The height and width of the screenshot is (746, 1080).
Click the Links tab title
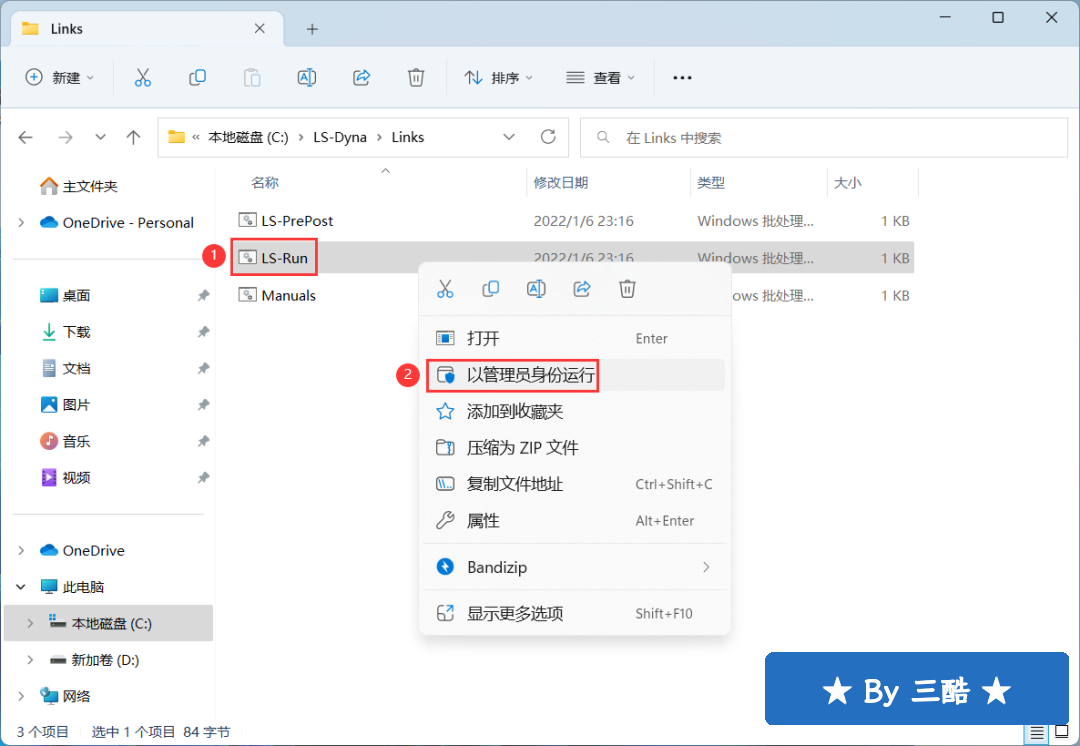tap(67, 29)
